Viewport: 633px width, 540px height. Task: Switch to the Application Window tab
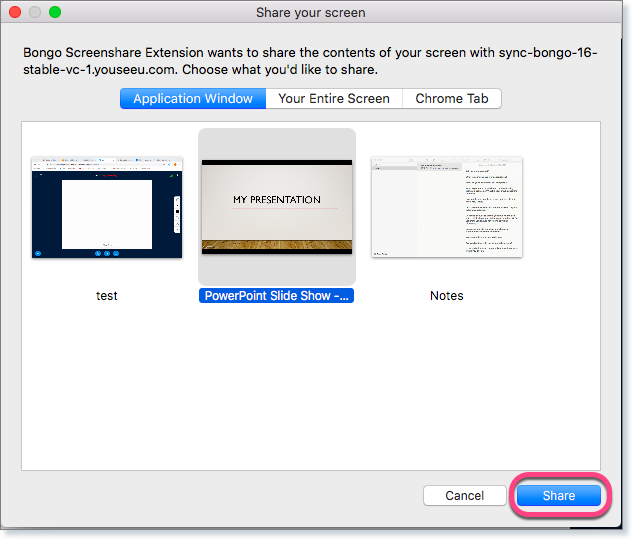[x=193, y=99]
